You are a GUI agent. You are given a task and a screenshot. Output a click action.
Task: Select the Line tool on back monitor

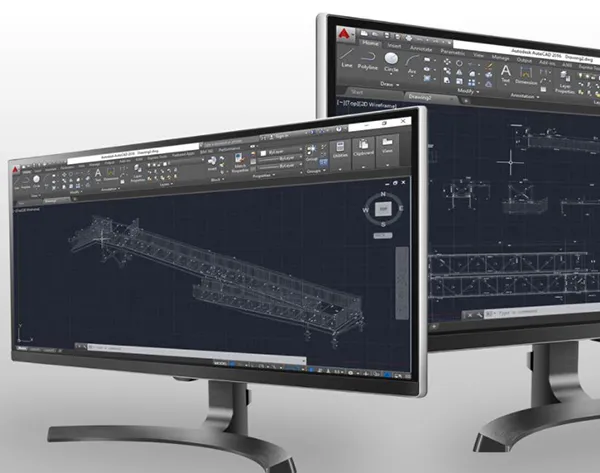tap(347, 59)
